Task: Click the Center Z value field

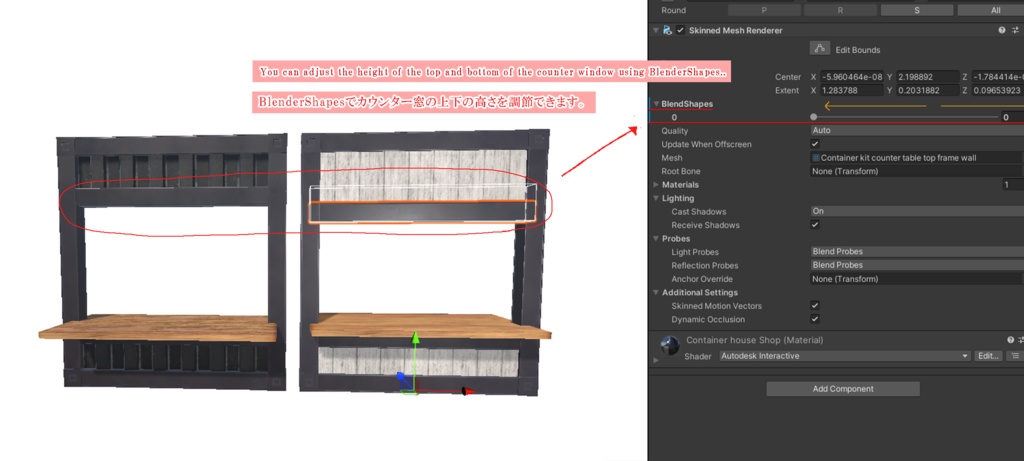Action: click(x=997, y=77)
